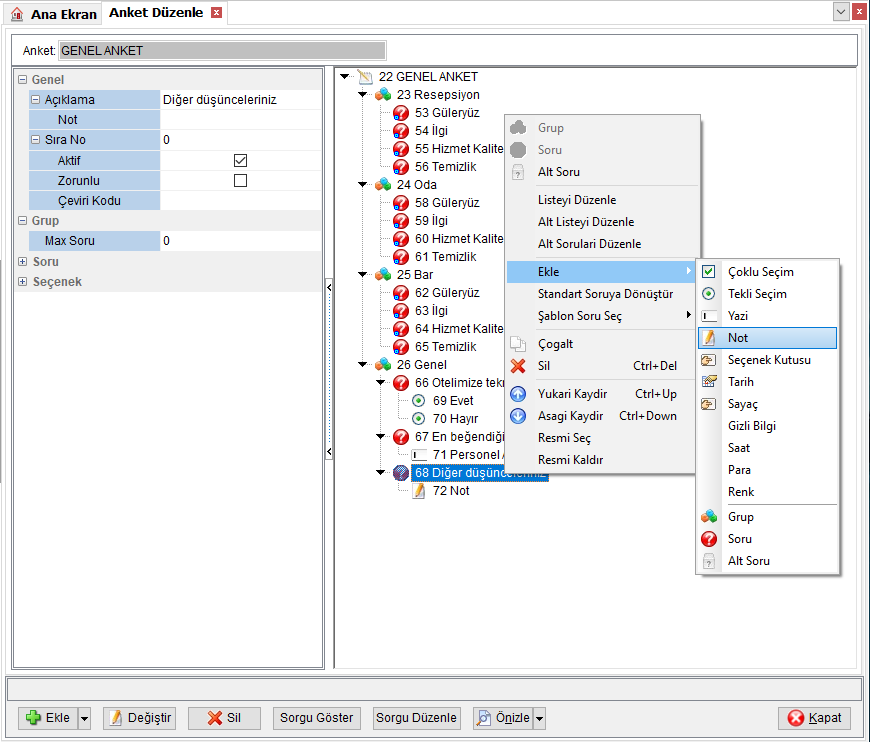The height and width of the screenshot is (742, 870).
Task: Click the question icon beside 60 Hizmet Kalite
Action: (401, 239)
